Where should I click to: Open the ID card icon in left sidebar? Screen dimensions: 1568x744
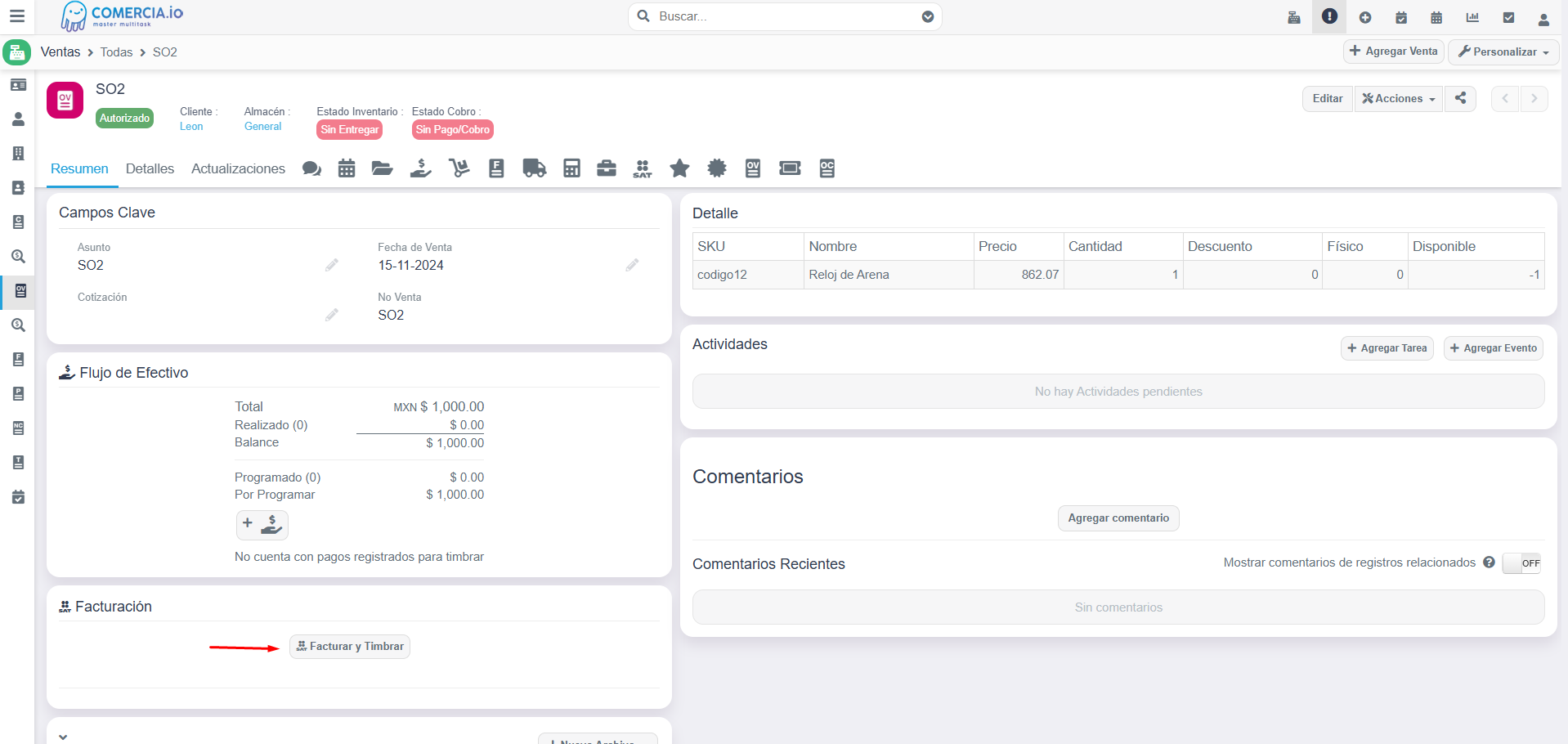(18, 85)
